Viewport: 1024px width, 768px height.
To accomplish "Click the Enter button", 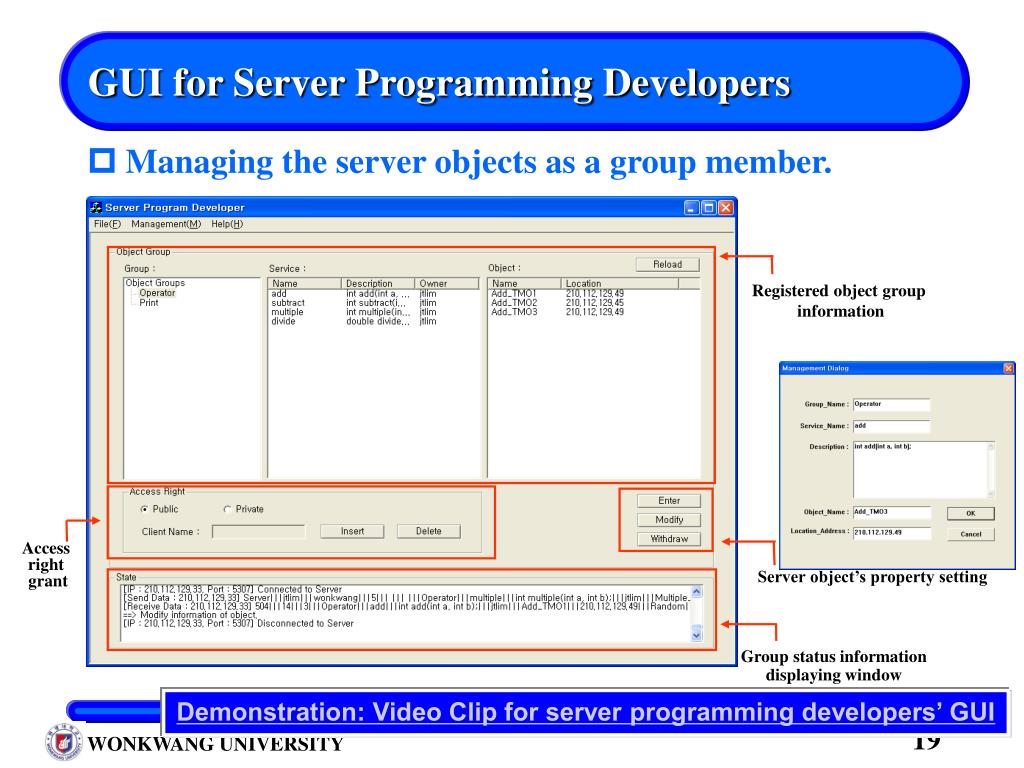I will [669, 501].
